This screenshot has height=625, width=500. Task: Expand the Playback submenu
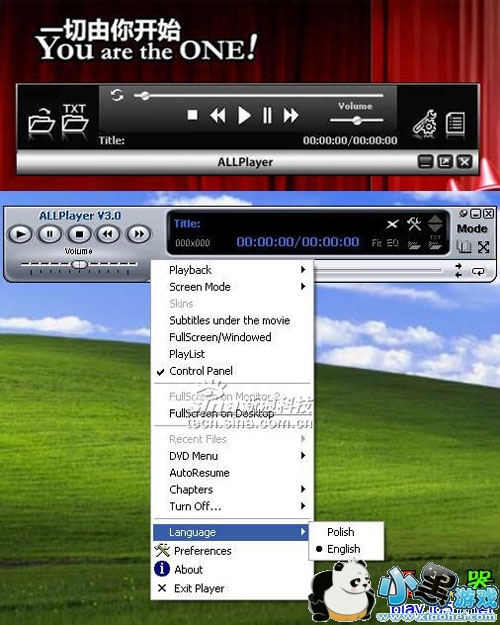click(x=232, y=270)
